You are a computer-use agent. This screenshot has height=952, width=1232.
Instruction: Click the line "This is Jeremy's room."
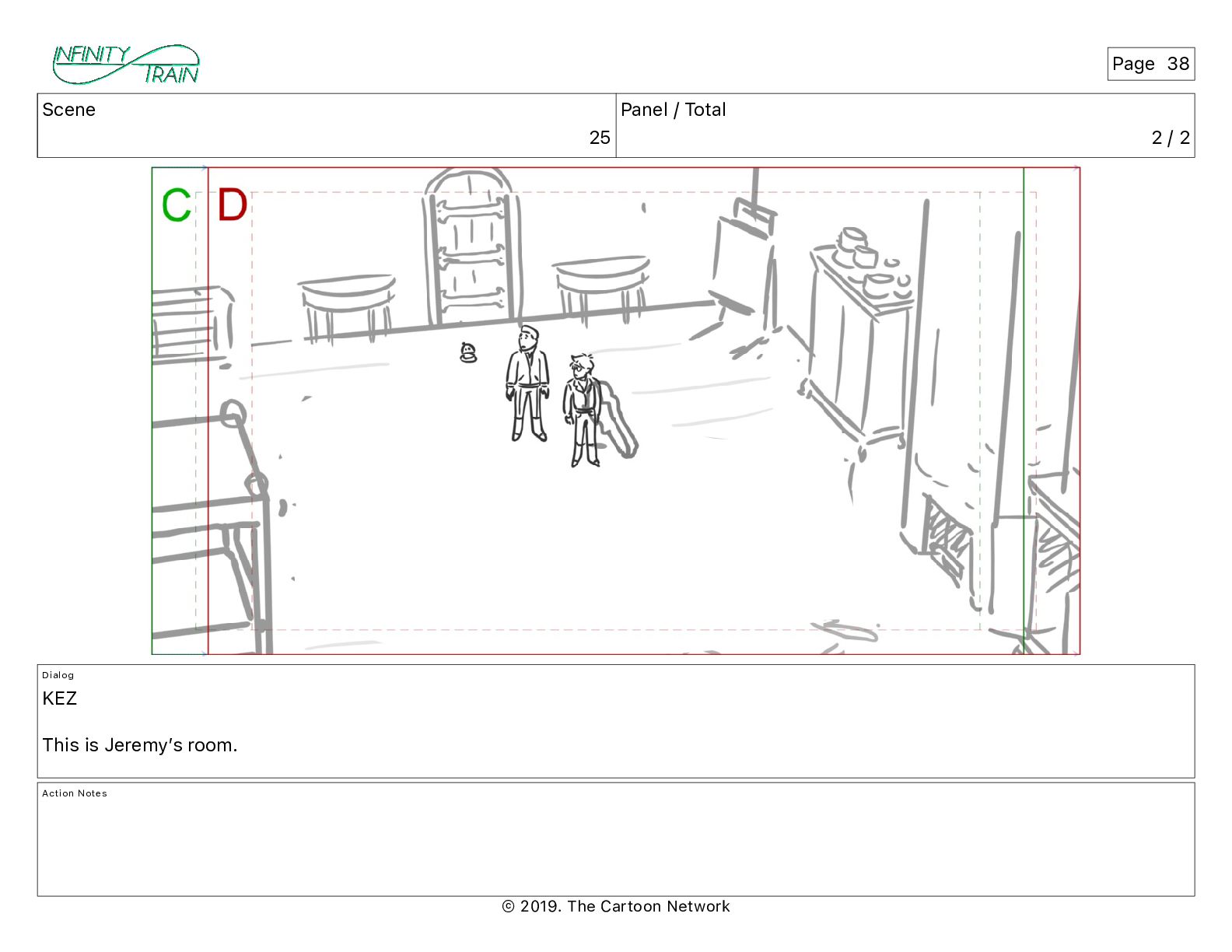(x=140, y=745)
